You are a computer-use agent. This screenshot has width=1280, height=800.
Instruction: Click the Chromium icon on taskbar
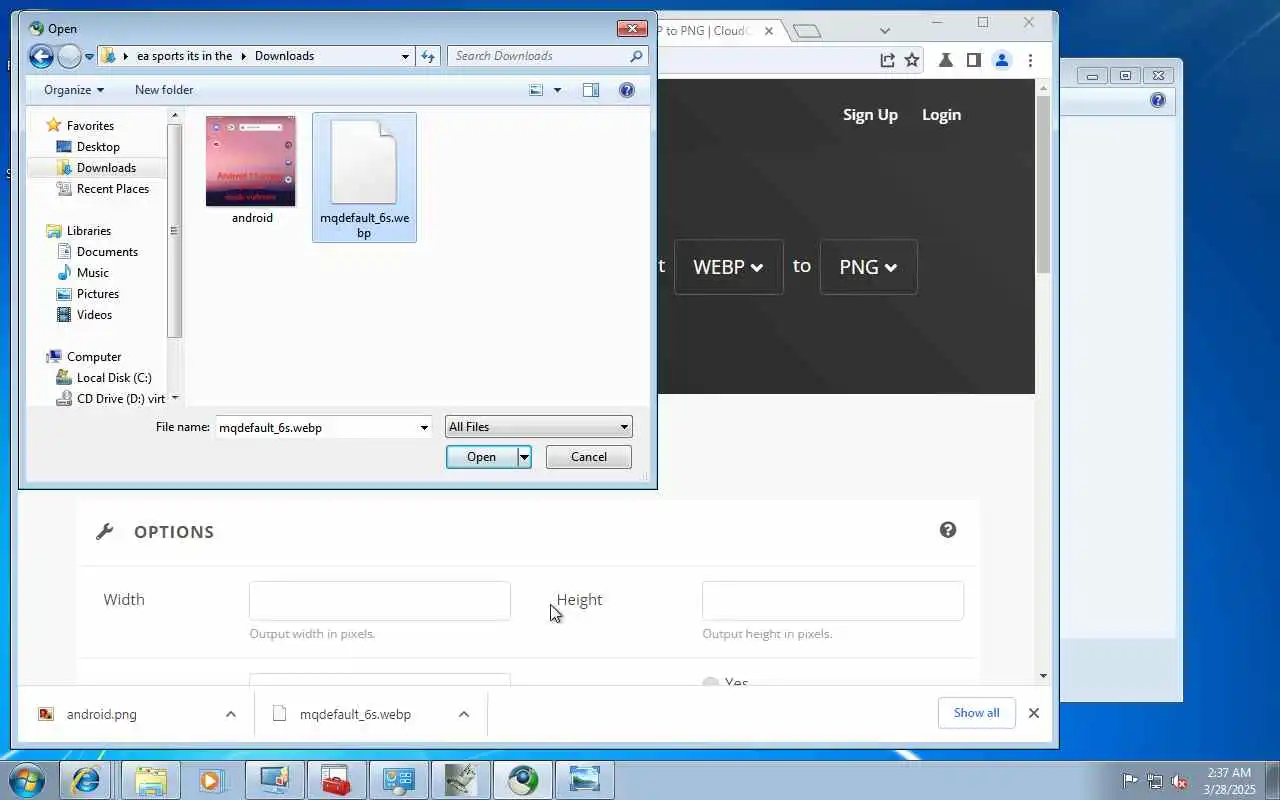point(523,780)
